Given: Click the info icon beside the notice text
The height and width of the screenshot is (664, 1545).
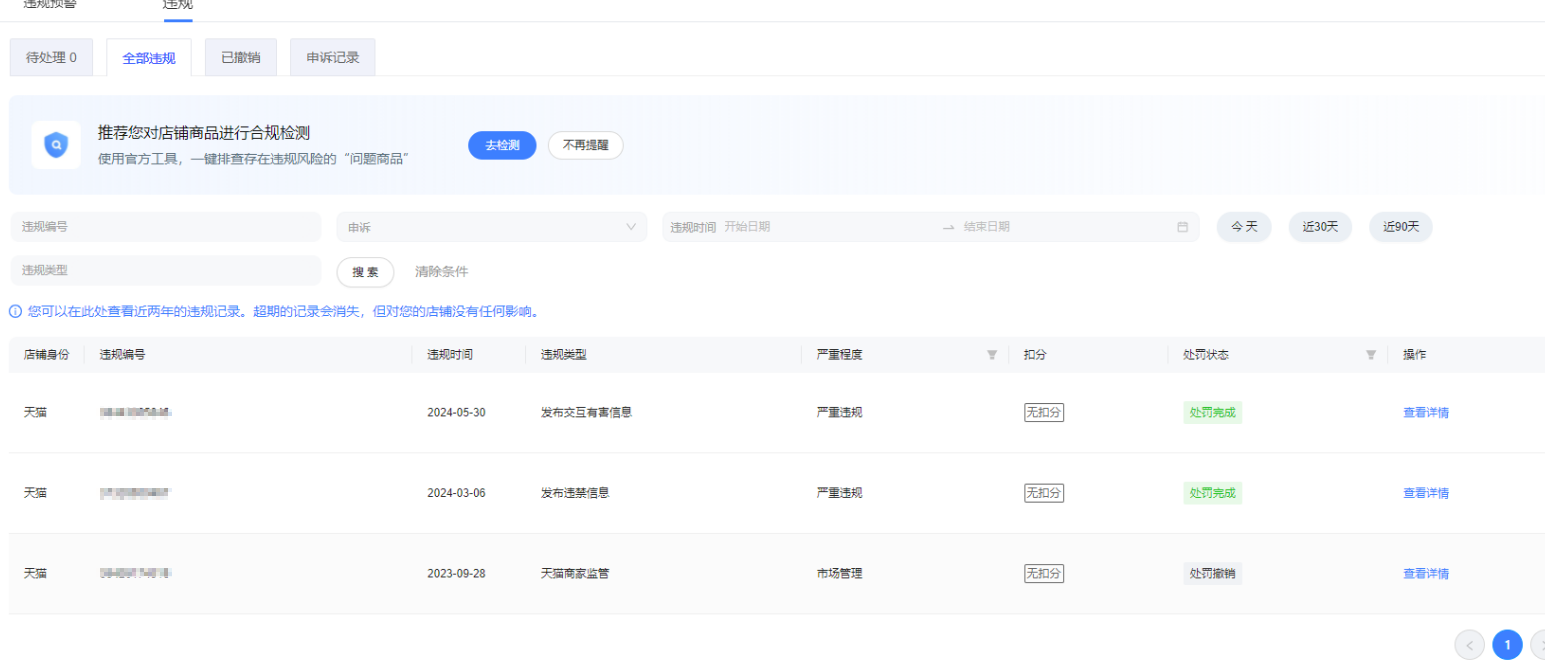Looking at the screenshot, I should pyautogui.click(x=15, y=311).
